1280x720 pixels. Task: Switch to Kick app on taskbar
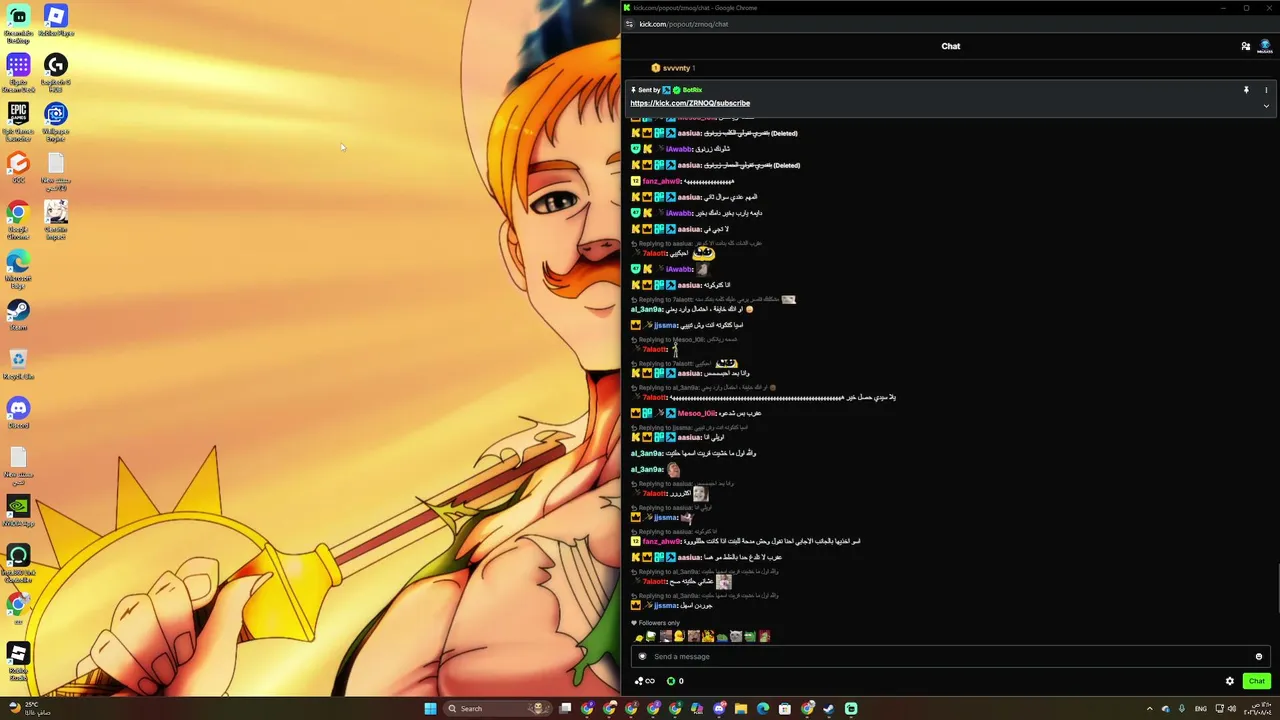pos(851,708)
